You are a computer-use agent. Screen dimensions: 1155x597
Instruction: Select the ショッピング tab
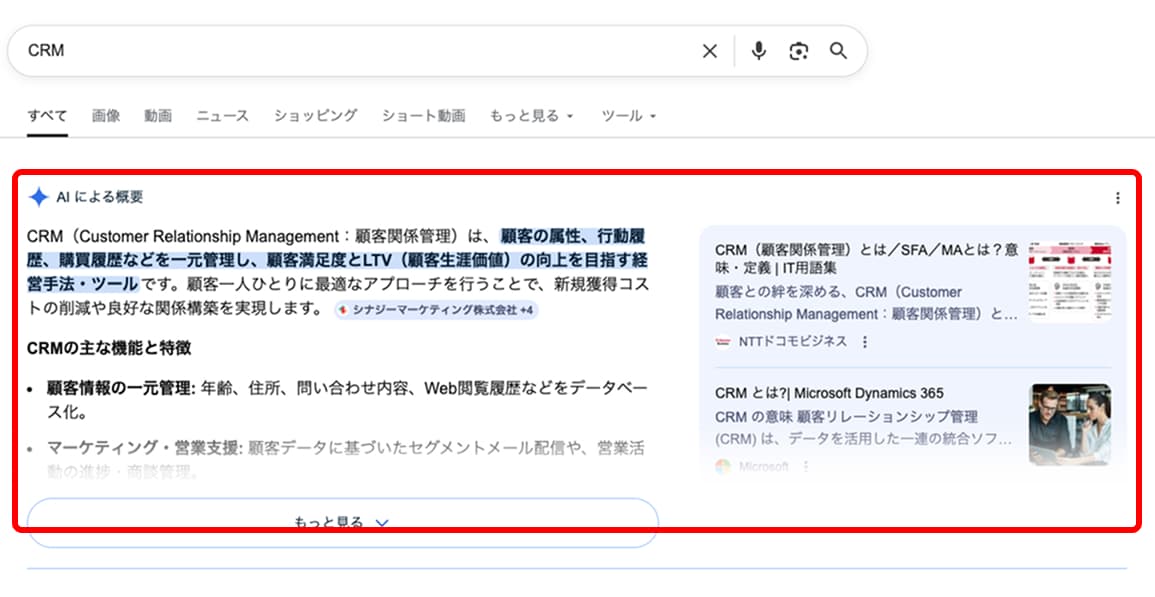point(313,116)
